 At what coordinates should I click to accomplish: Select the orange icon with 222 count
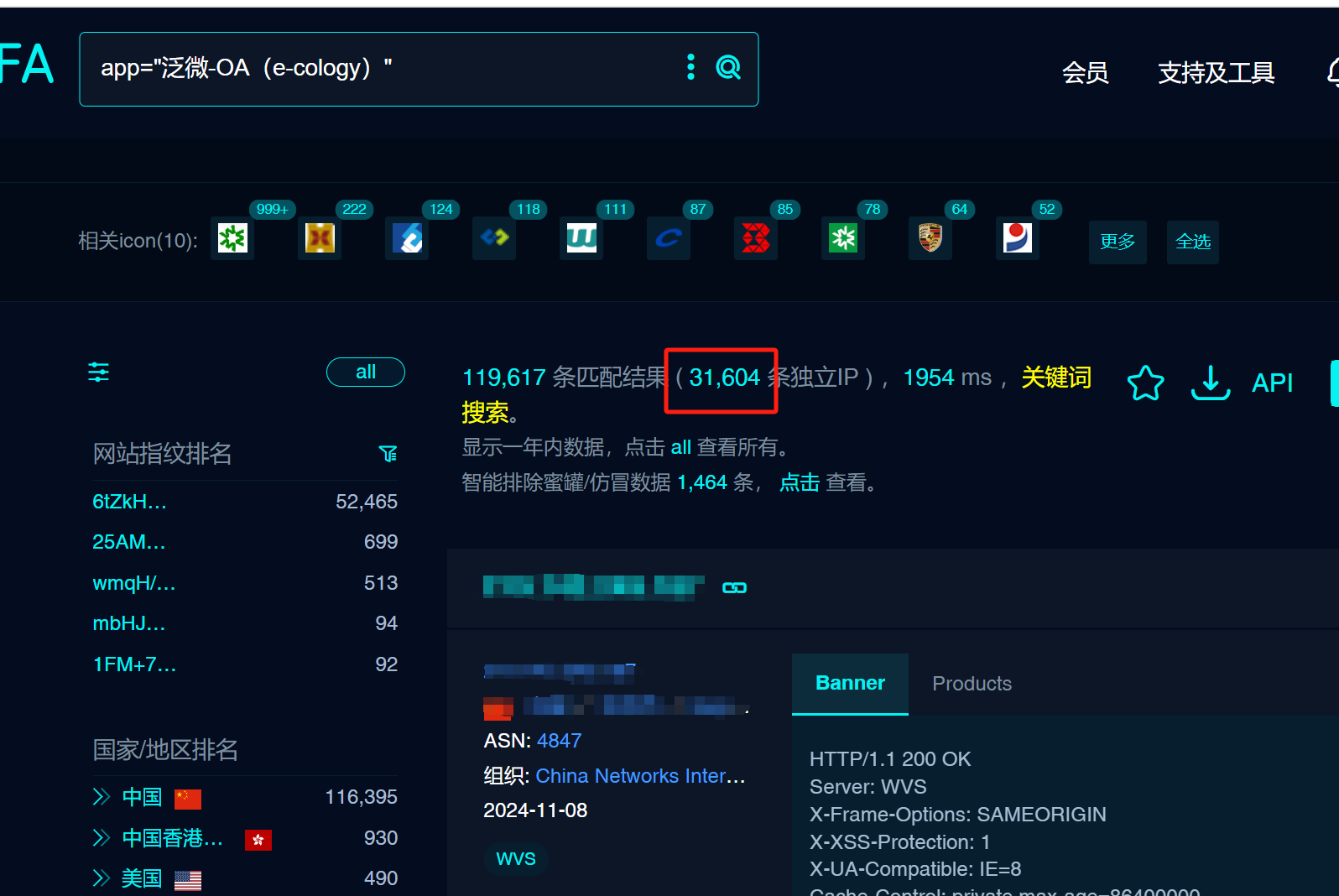pyautogui.click(x=320, y=238)
